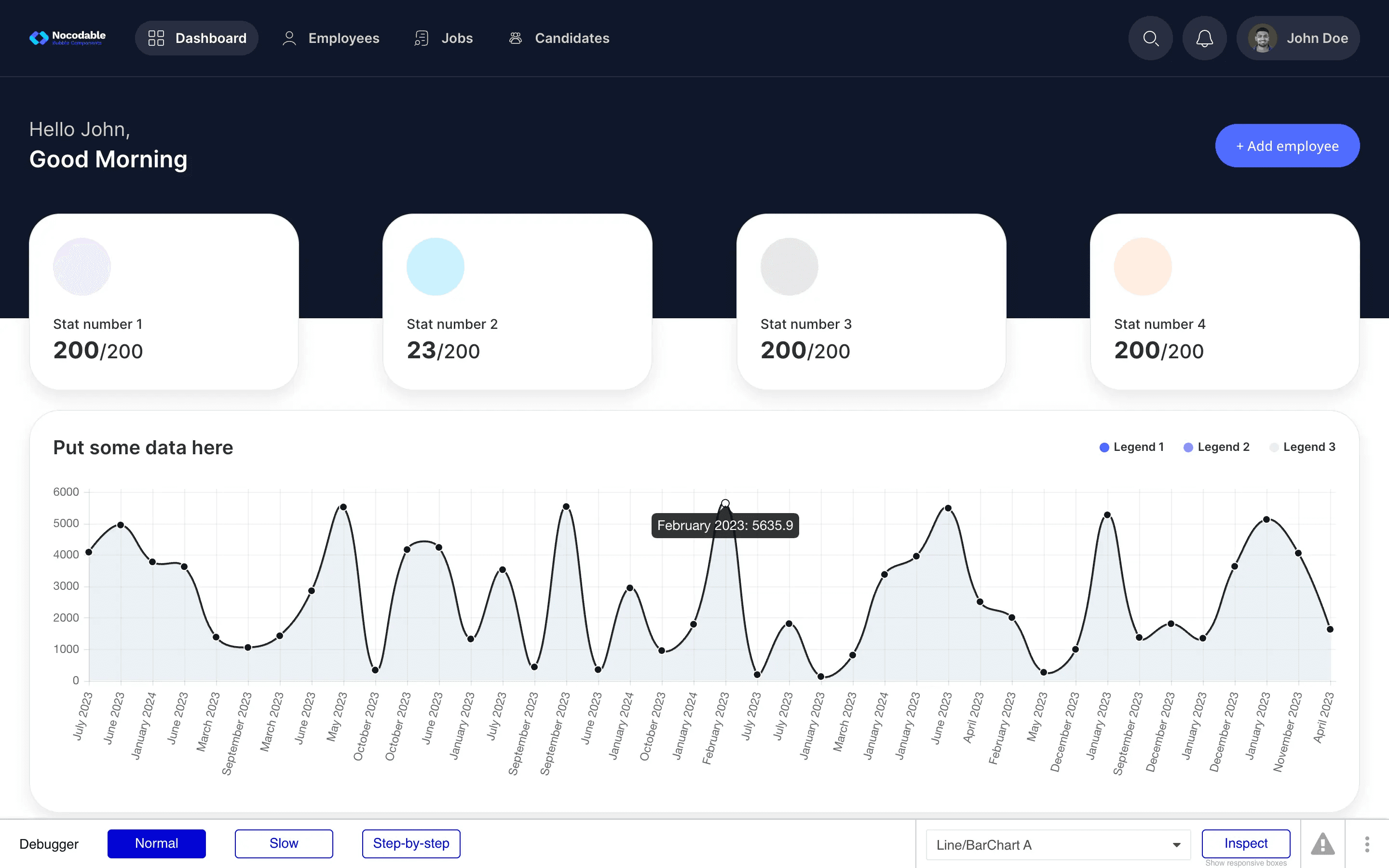Click the notification bell icon
1389x868 pixels.
[x=1204, y=38]
